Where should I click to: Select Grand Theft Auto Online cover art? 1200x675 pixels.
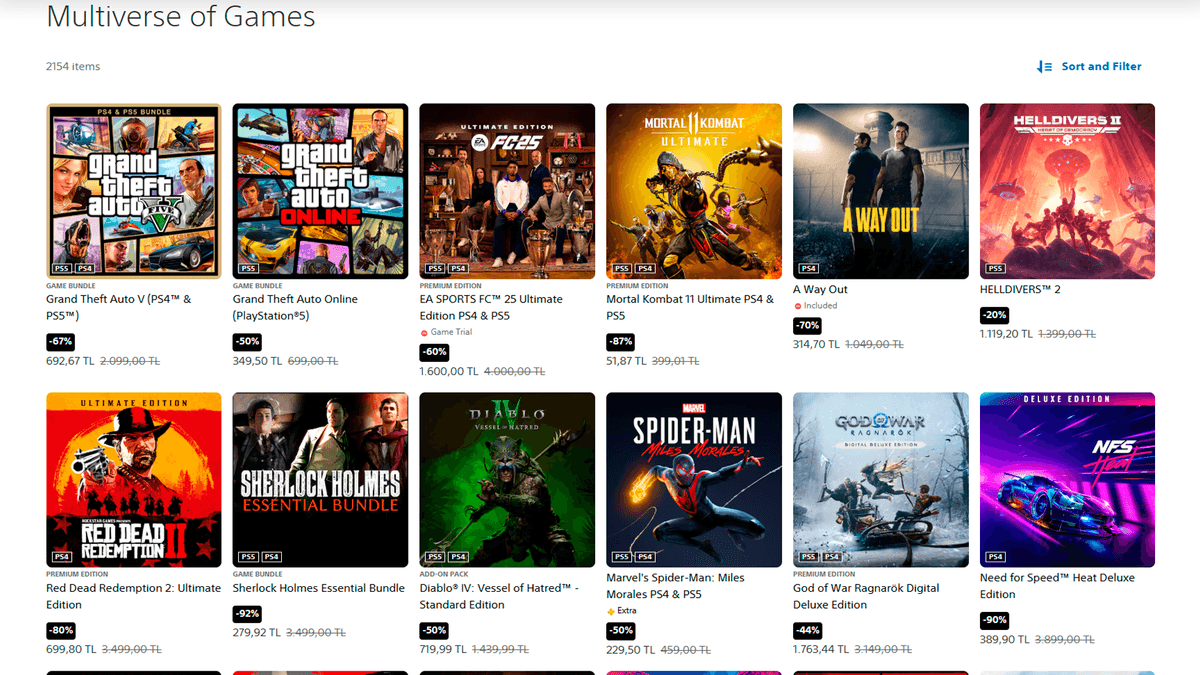click(x=320, y=190)
